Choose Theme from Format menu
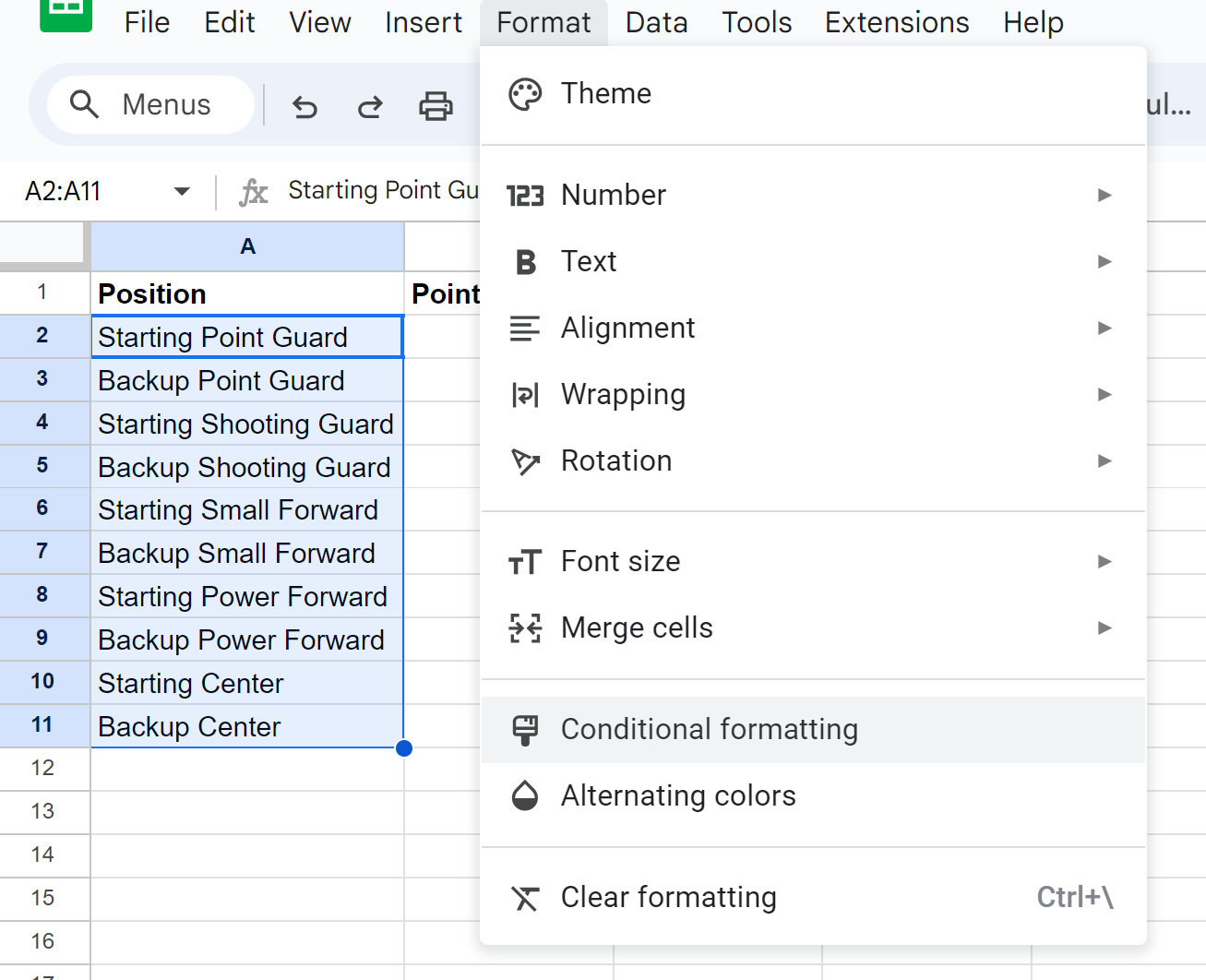The height and width of the screenshot is (980, 1206). (x=813, y=93)
